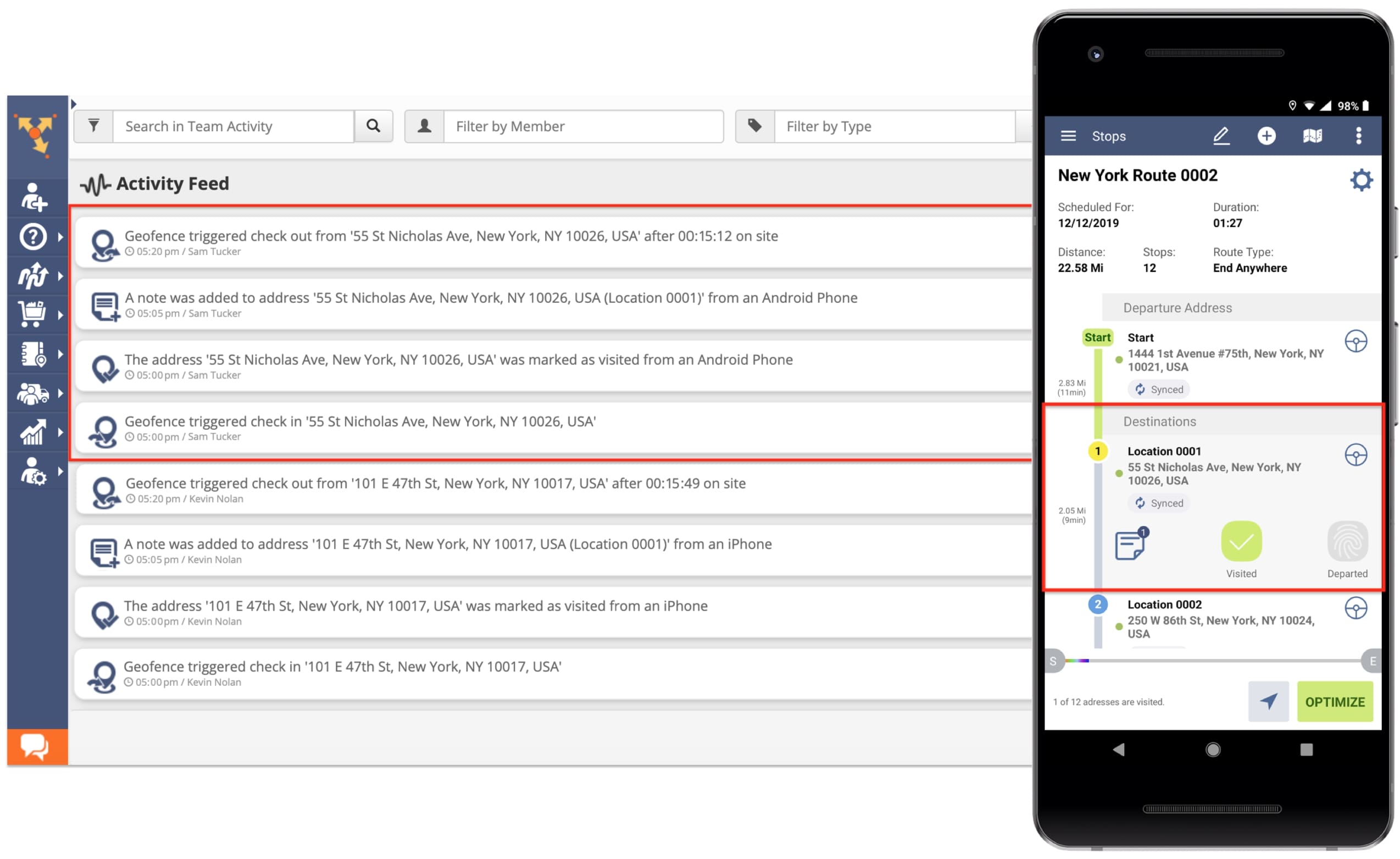The image size is (1400, 859).
Task: Tap the Android recent apps square button
Action: click(1306, 750)
